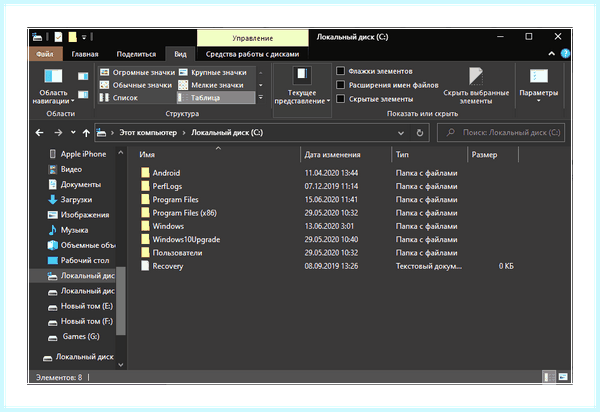Open the Файл menu tab
Image resolution: width=600 pixels, height=412 pixels.
coord(45,54)
